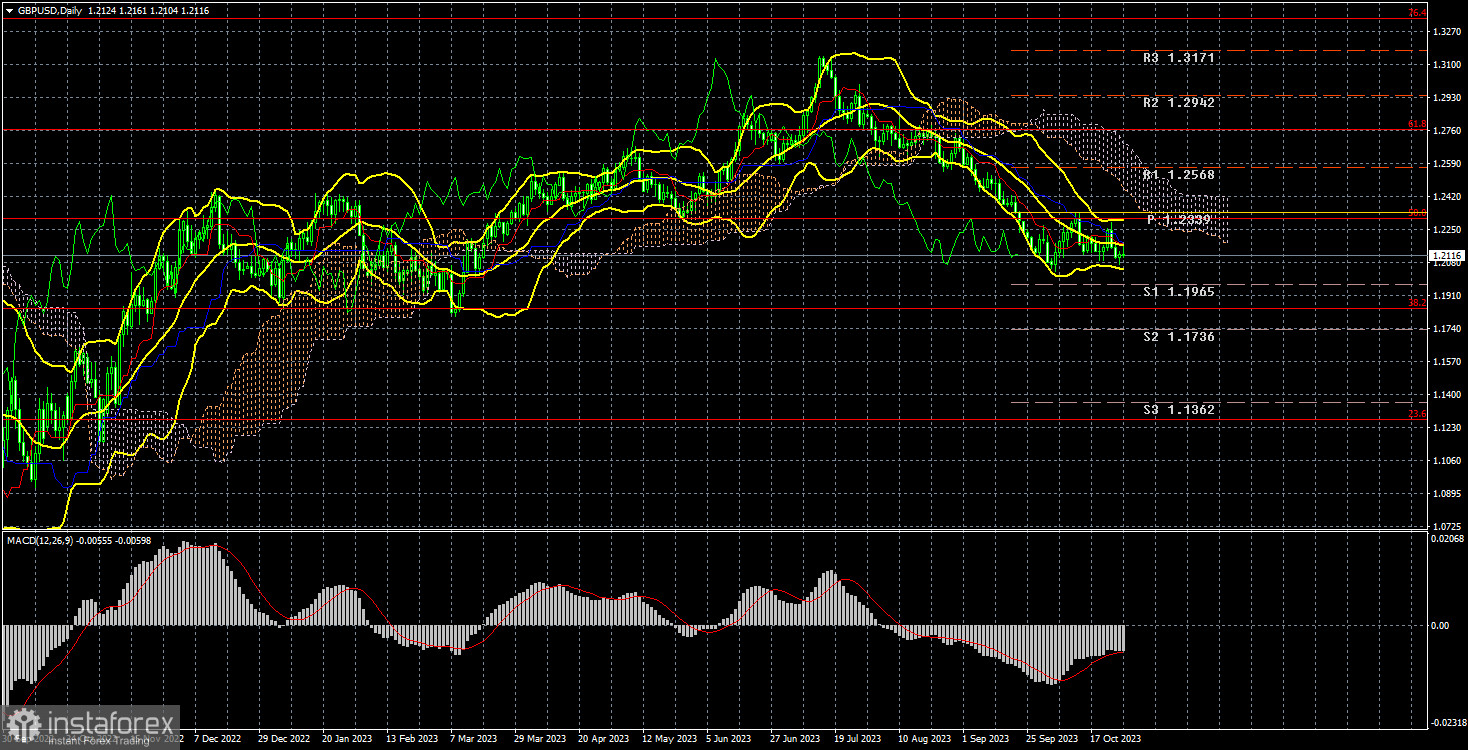Screen dimensions: 1468x750
Task: Select the R1 1.2568 pivot label
Action: (x=1179, y=175)
